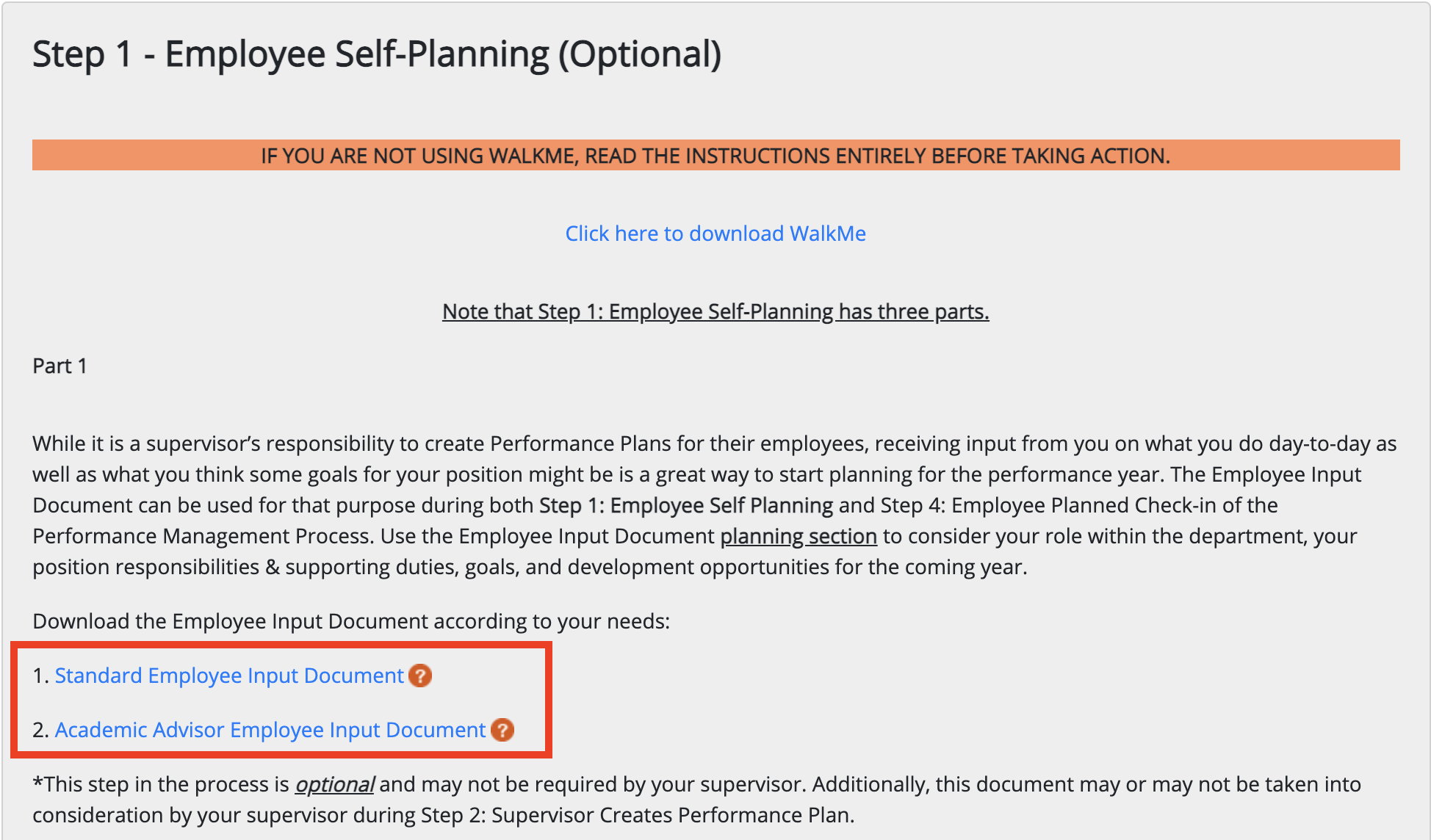Open Academic Advisor Employee Input Document link
The width and height of the screenshot is (1431, 840).
(x=270, y=730)
